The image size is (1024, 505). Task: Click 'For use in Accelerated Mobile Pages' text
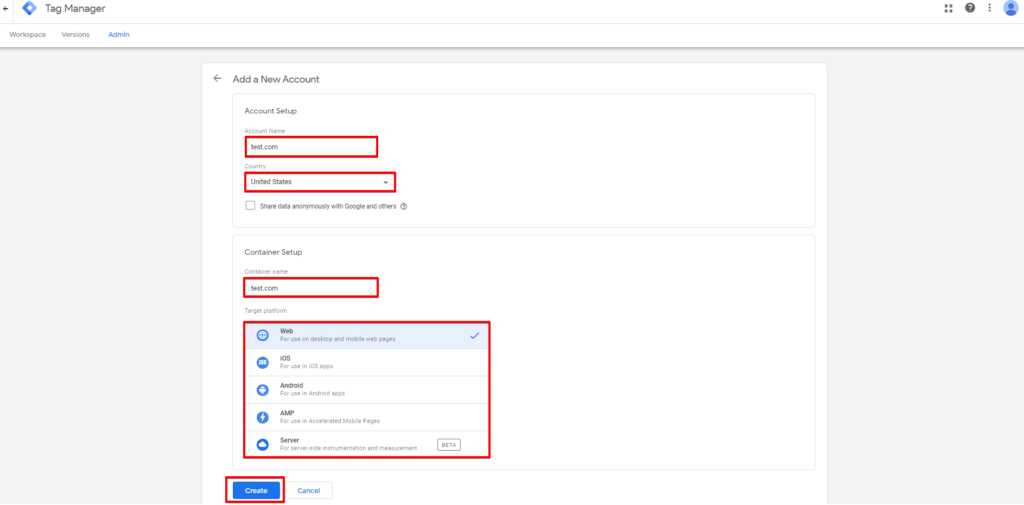click(330, 421)
